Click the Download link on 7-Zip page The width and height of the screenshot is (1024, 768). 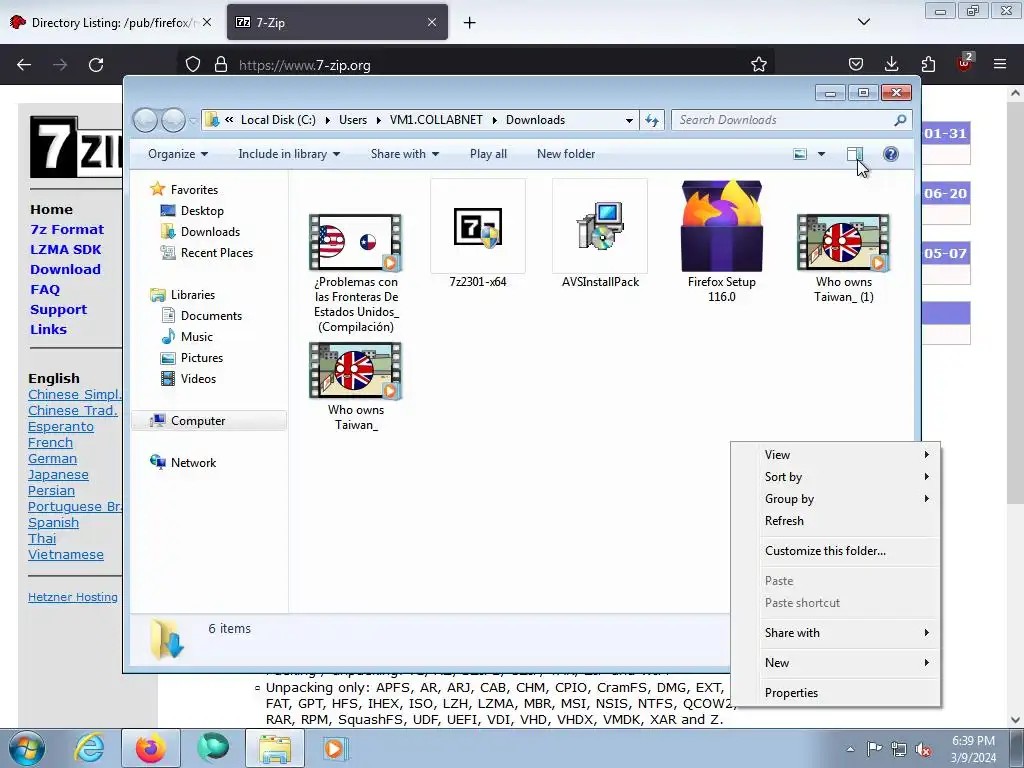(x=65, y=269)
